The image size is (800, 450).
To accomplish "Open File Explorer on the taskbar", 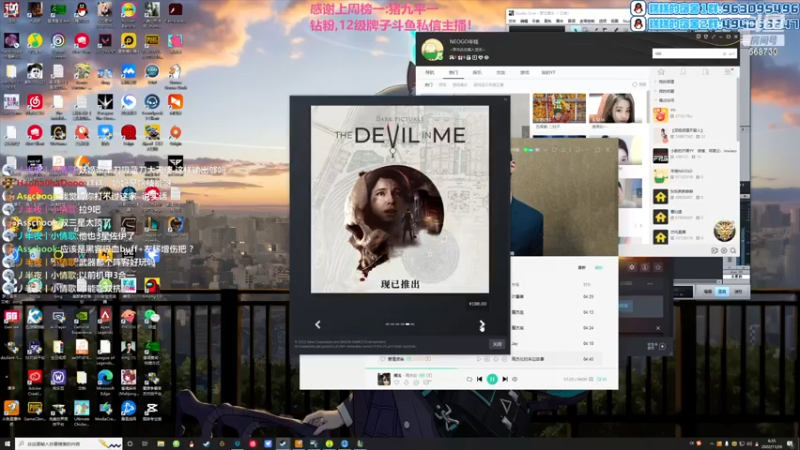I will coord(161,444).
